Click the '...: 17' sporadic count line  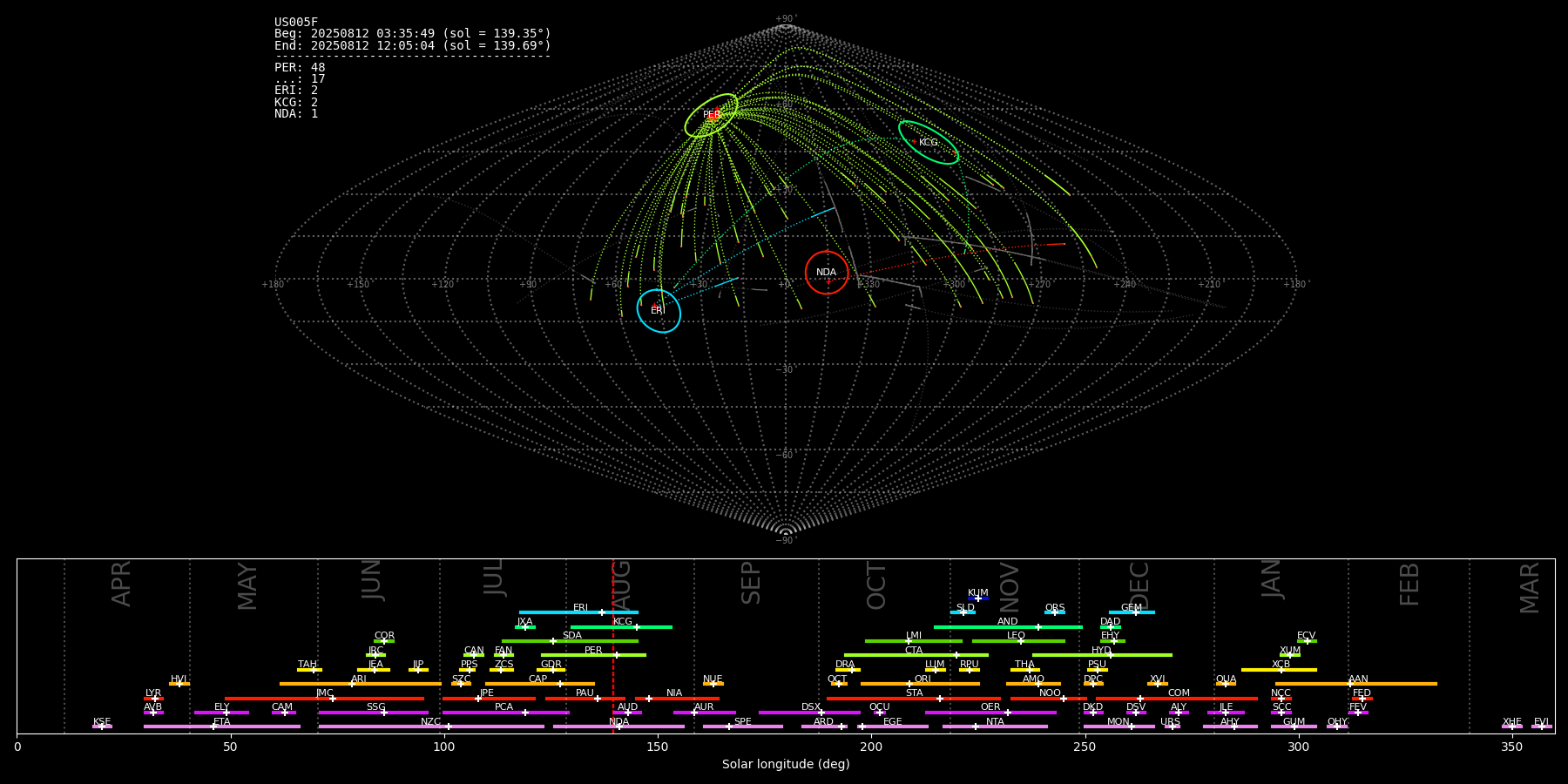point(300,79)
